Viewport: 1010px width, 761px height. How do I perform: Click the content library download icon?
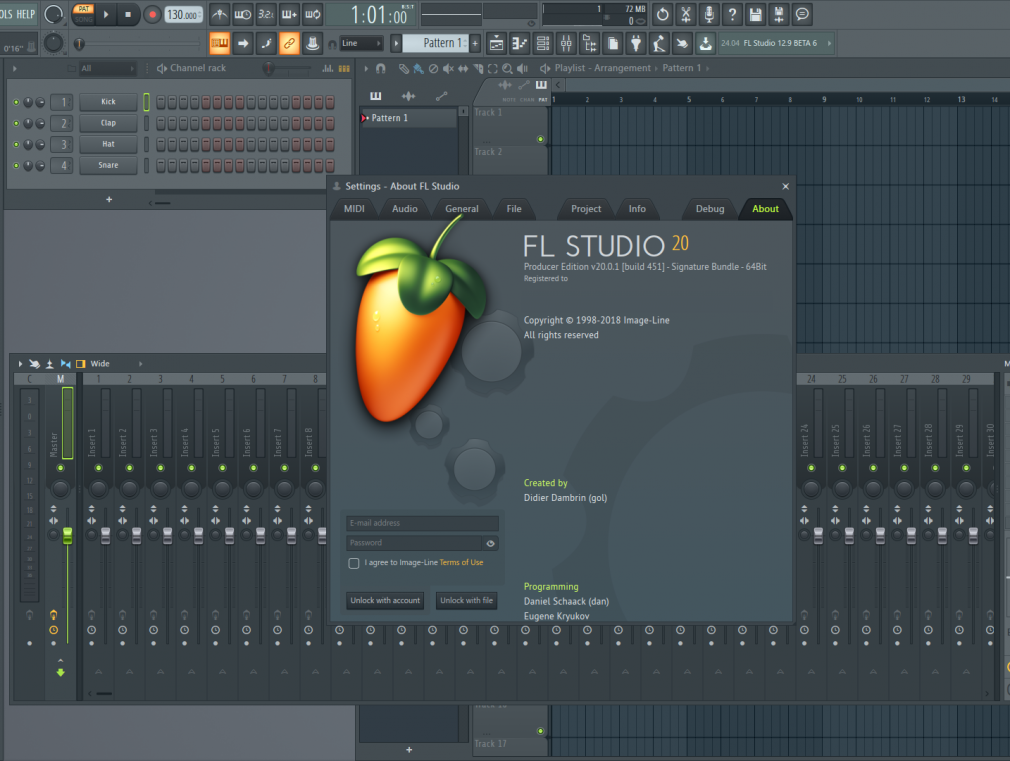[x=706, y=44]
